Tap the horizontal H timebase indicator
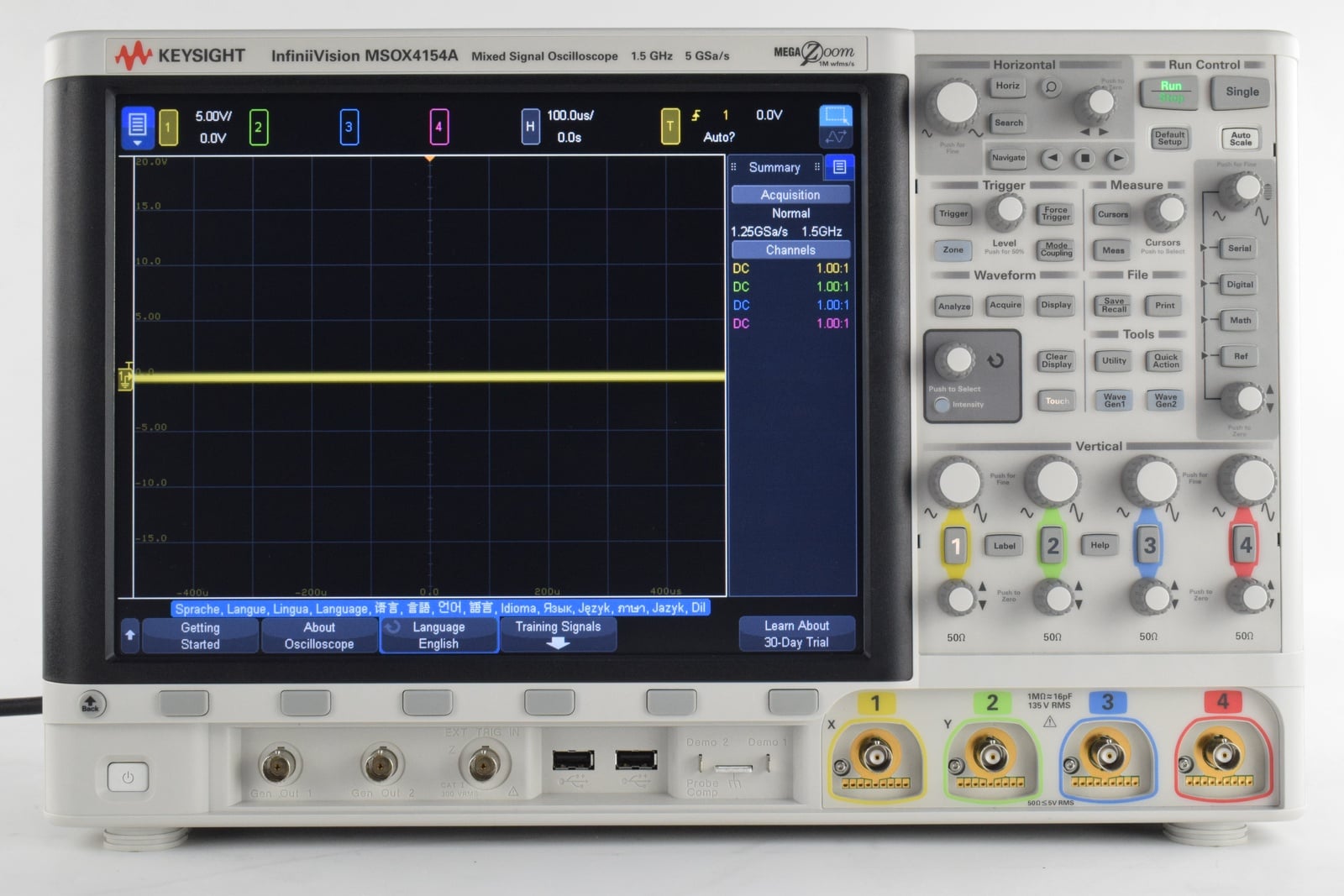1344x896 pixels. (x=530, y=127)
